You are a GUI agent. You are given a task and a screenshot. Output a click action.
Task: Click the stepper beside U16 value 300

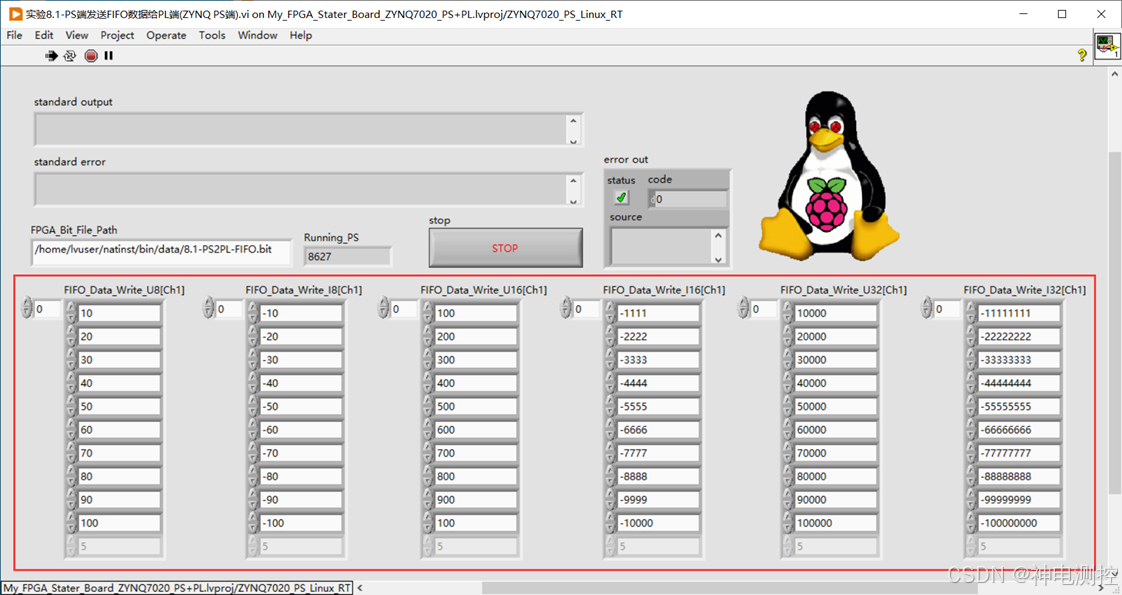click(x=428, y=360)
